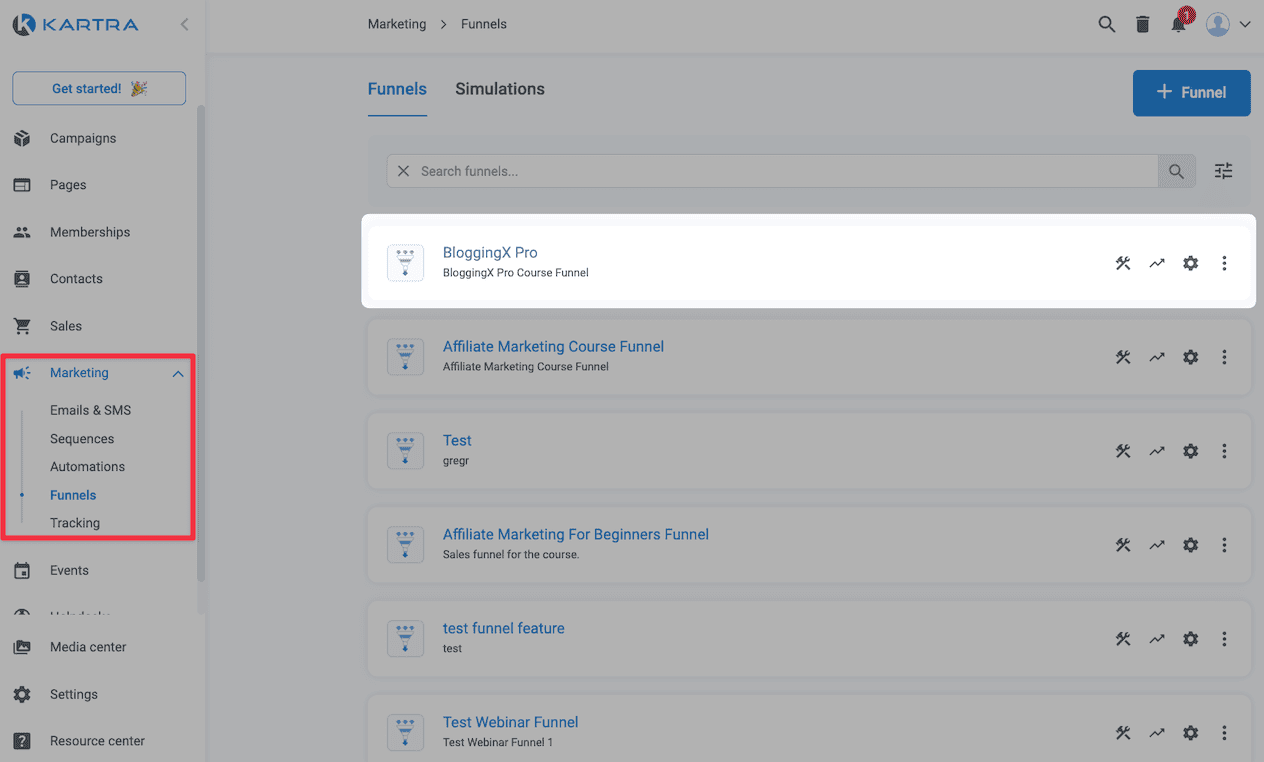The width and height of the screenshot is (1264, 762).
Task: Open builder tools for BloggingX Pro funnel
Action: (1123, 263)
